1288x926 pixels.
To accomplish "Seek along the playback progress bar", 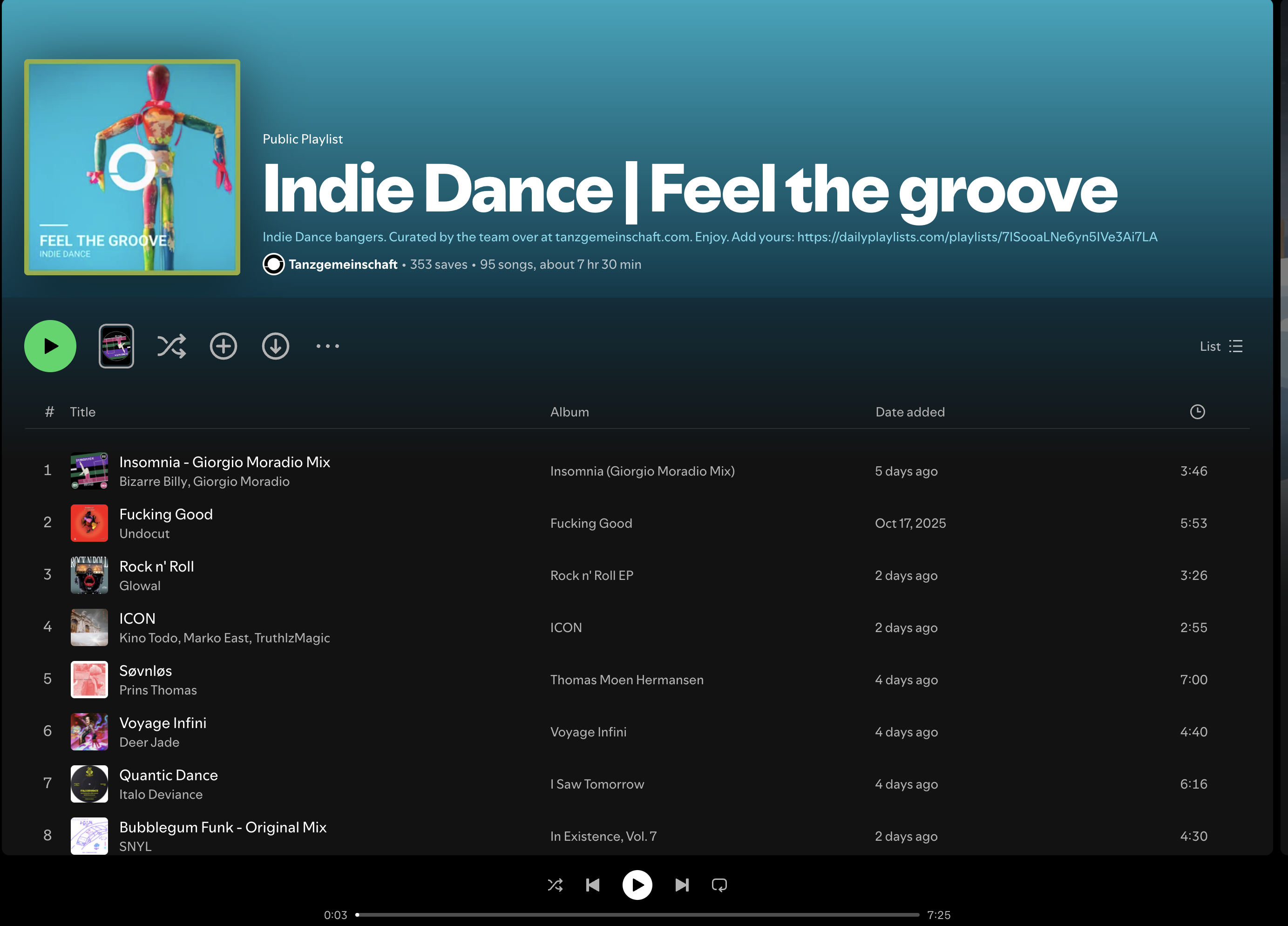I will (638, 915).
